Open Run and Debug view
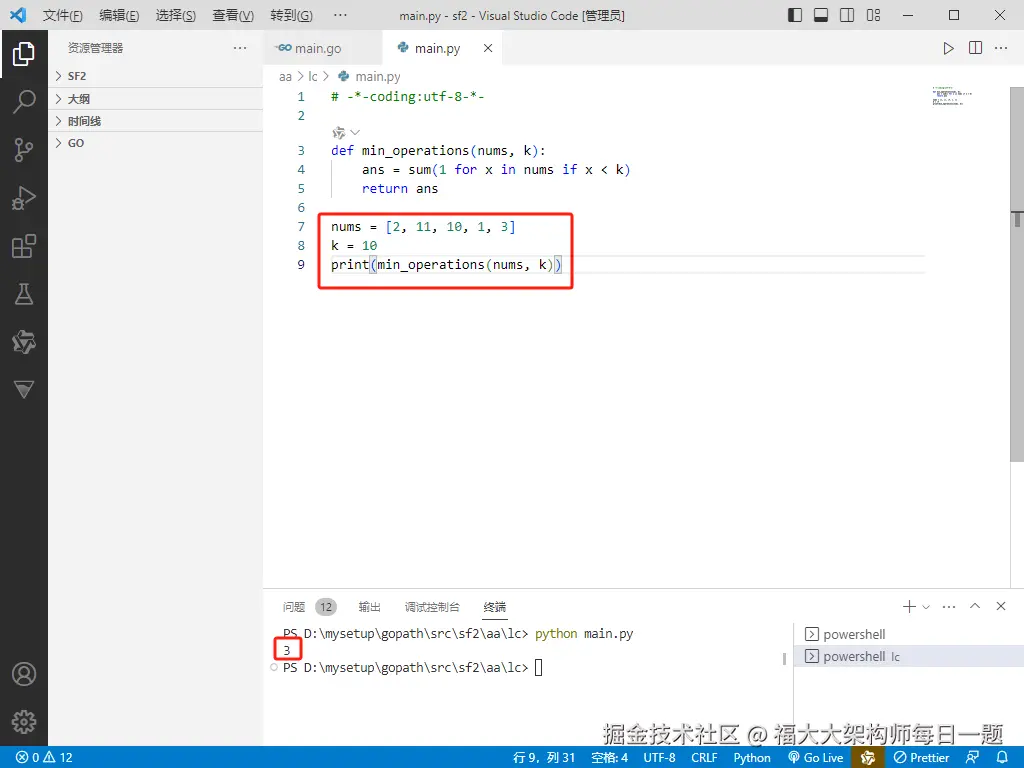Viewport: 1024px width, 768px height. point(24,198)
